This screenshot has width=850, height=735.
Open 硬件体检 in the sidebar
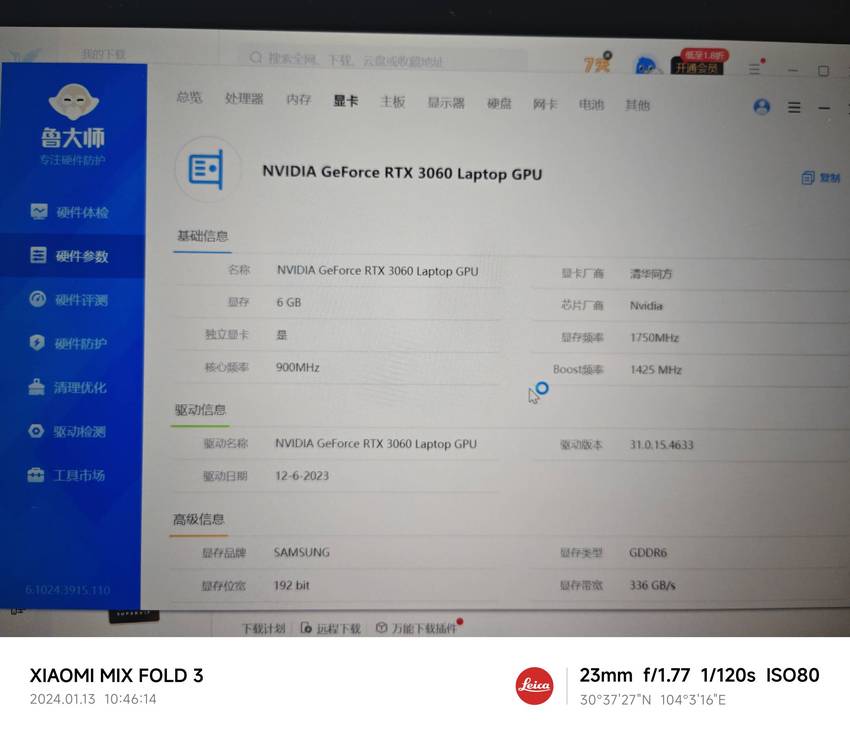pyautogui.click(x=69, y=212)
